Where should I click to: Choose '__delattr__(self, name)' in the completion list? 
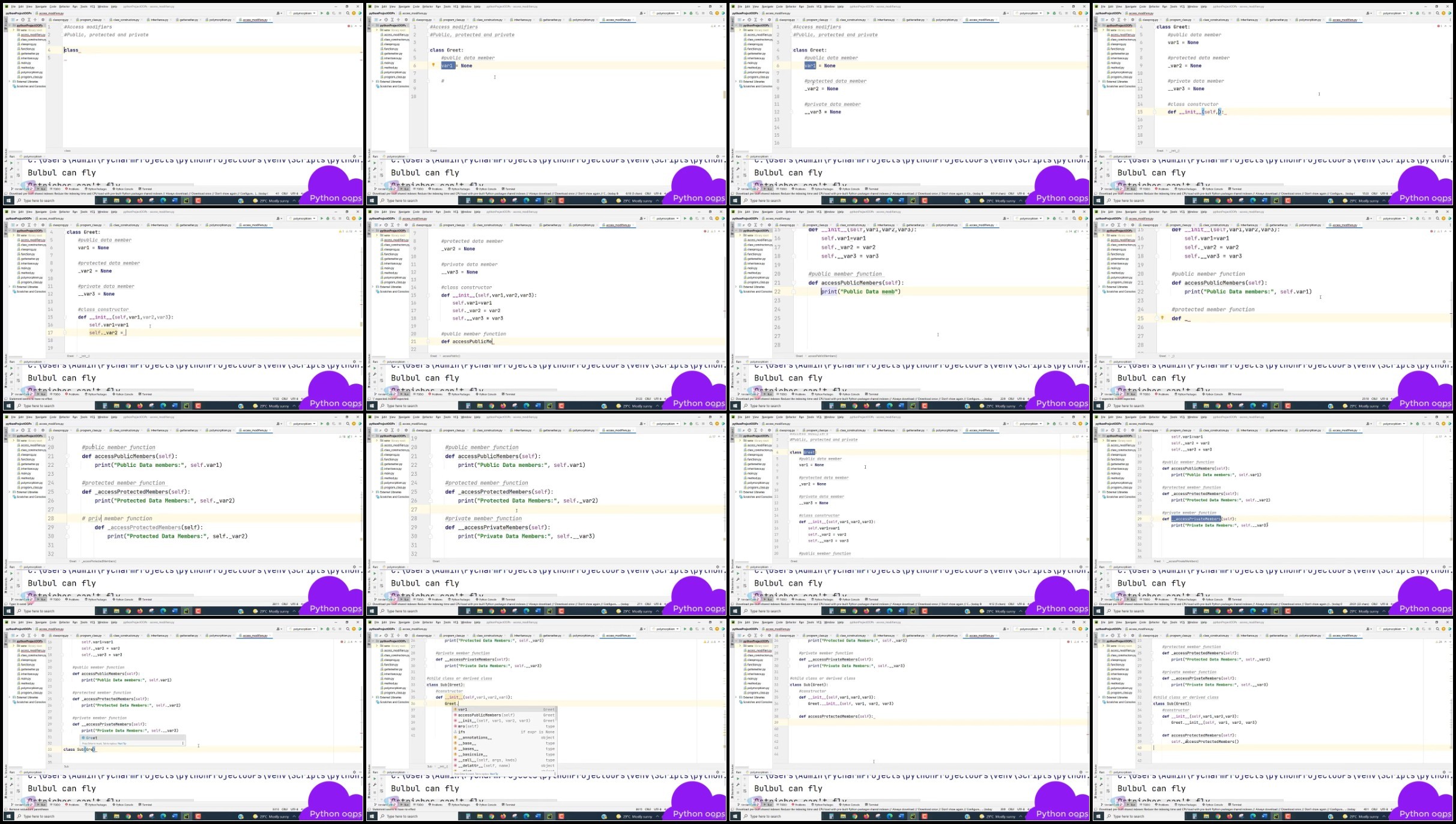(505, 765)
